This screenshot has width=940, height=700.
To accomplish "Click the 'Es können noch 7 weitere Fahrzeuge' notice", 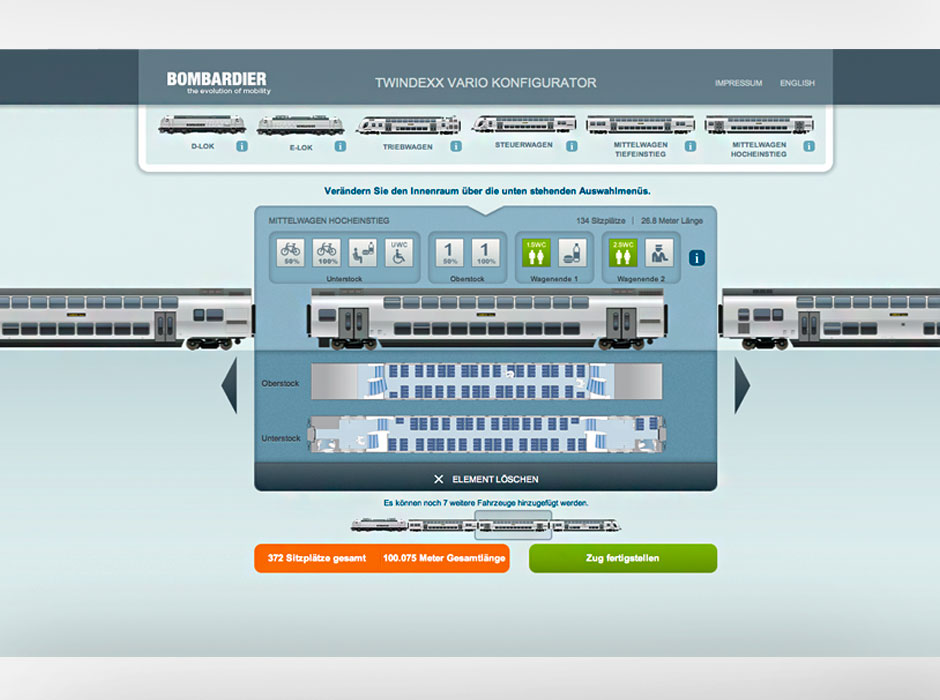I will [486, 503].
